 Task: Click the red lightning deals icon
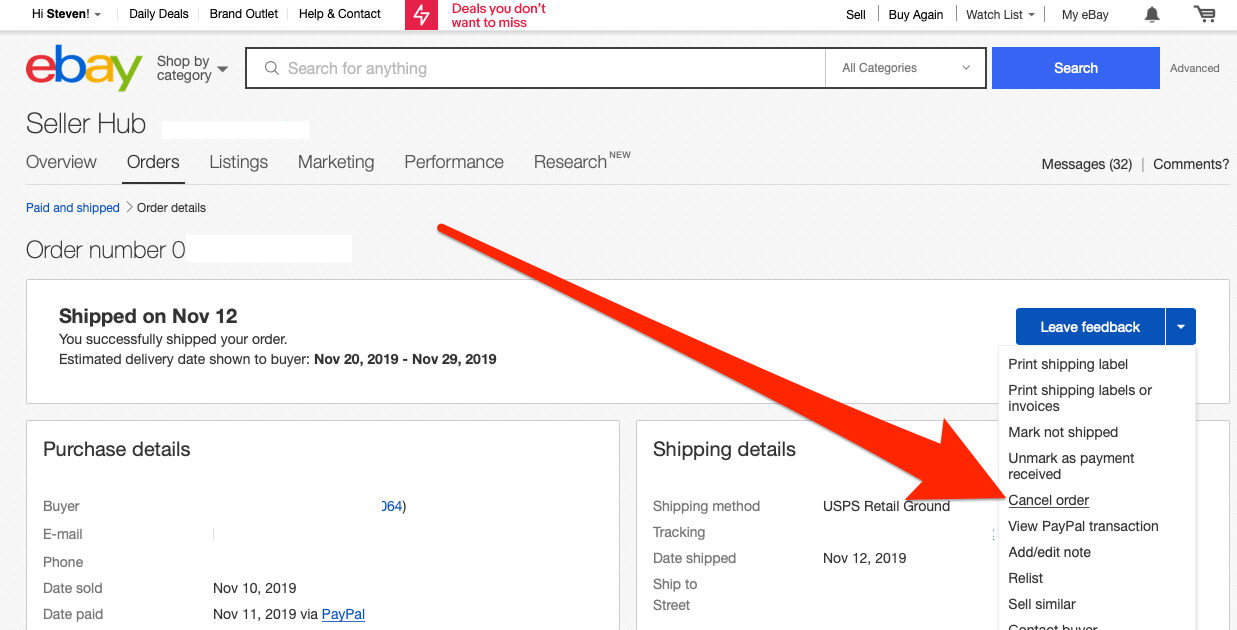[422, 15]
